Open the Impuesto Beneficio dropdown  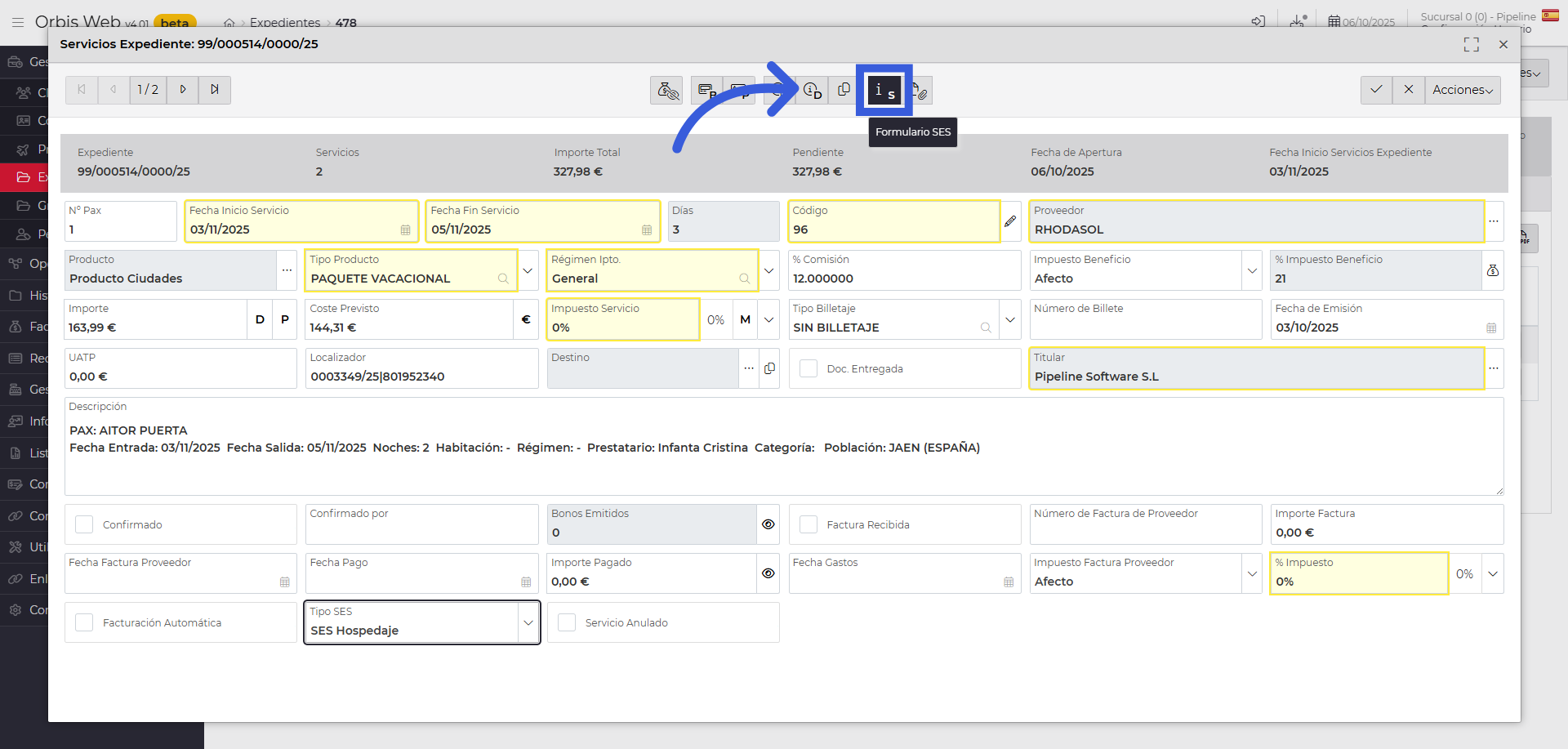click(x=1251, y=270)
